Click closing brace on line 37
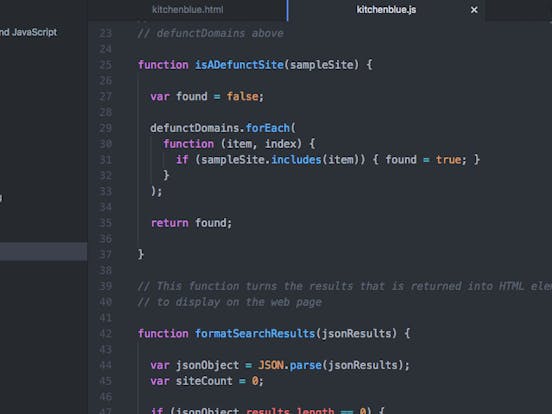The width and height of the screenshot is (552, 414). tap(141, 254)
